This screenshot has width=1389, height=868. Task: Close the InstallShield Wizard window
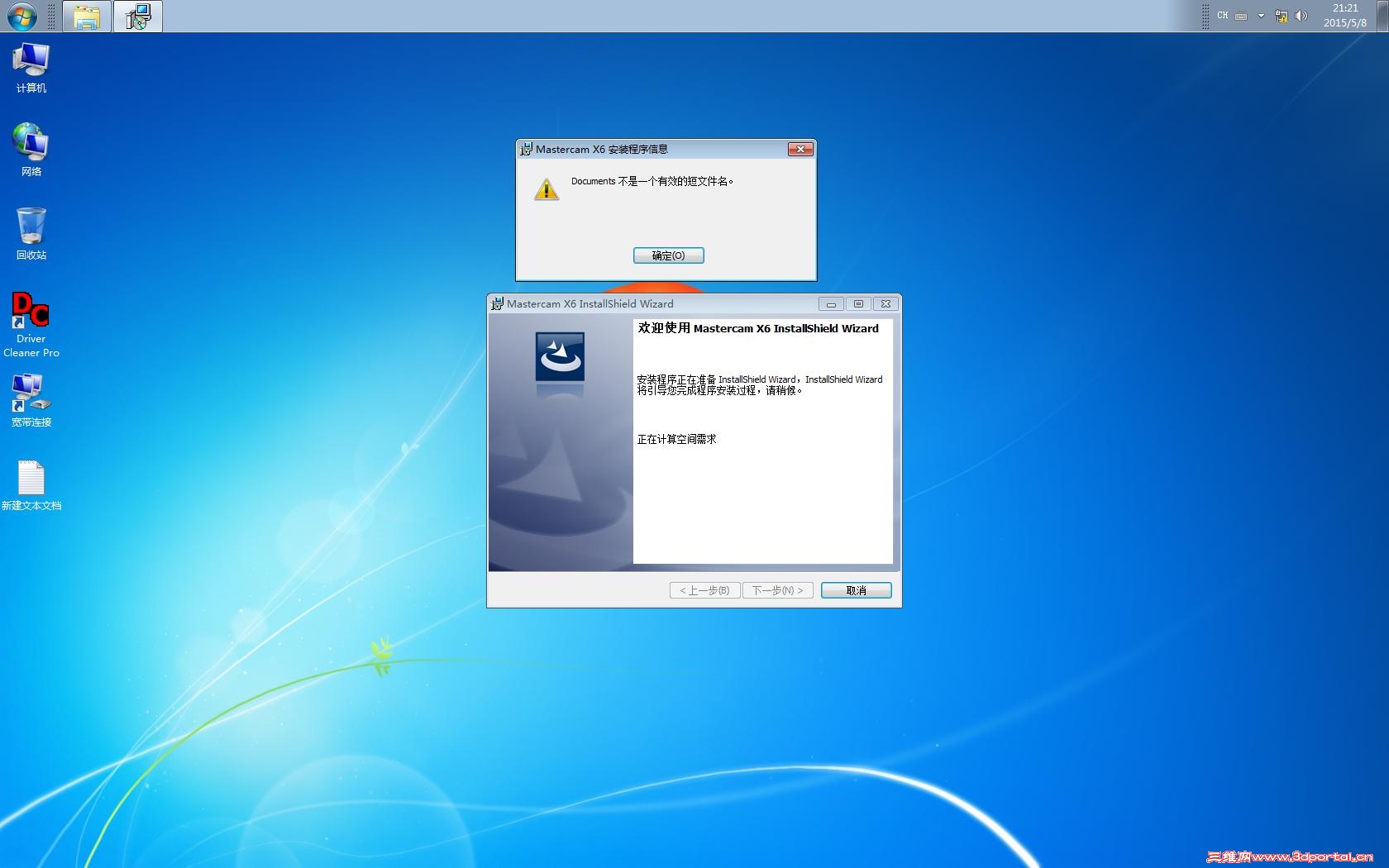885,304
